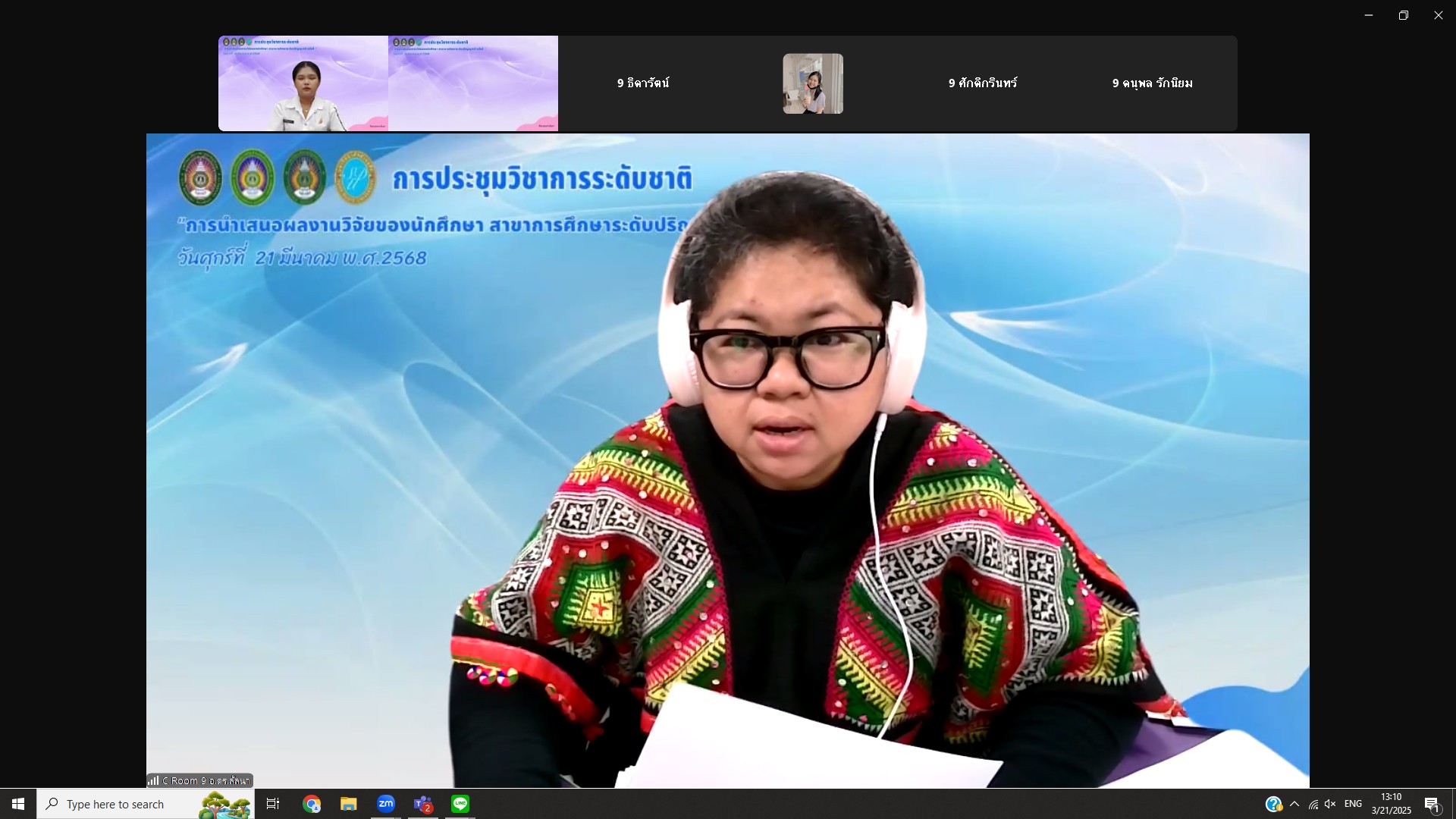Select the participant tile with profile photo
The width and height of the screenshot is (1456, 819).
pos(813,83)
